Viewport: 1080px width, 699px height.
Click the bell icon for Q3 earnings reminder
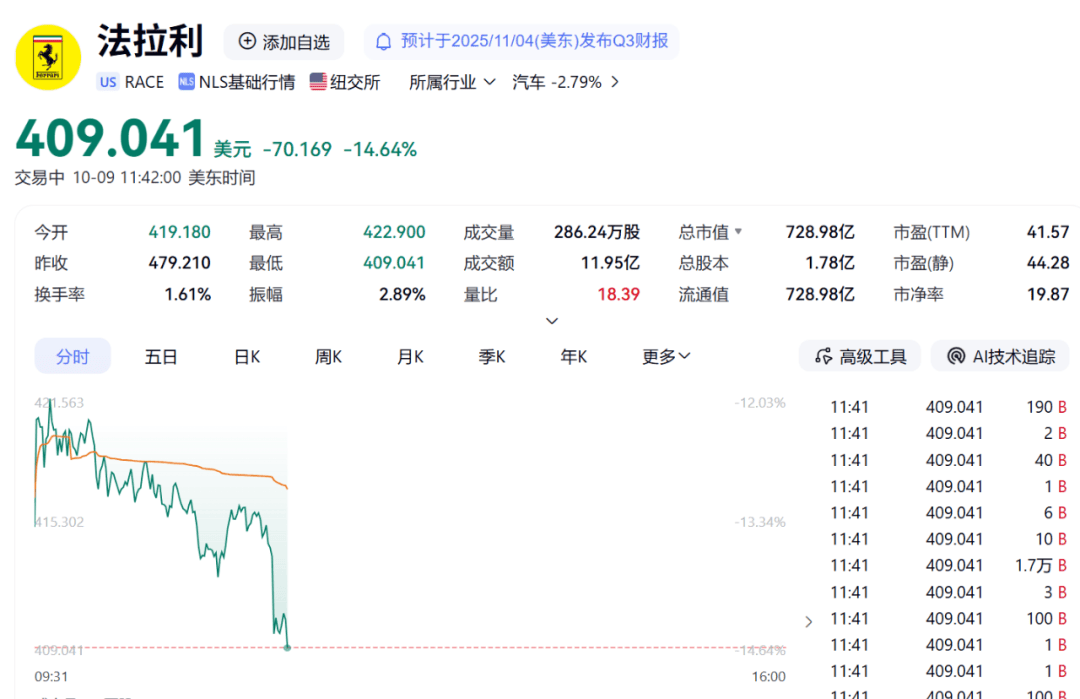[x=383, y=42]
